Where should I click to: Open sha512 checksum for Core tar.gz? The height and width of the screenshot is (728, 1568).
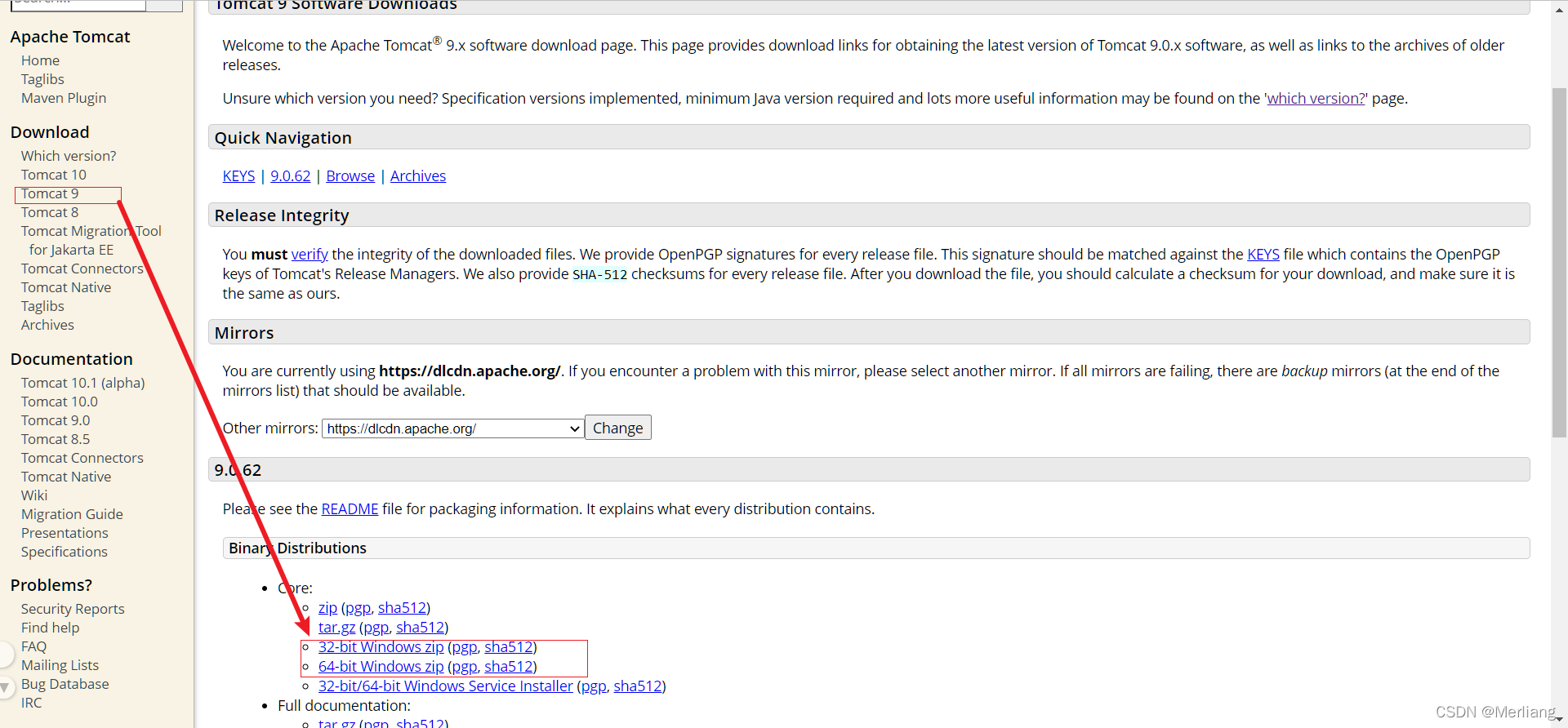[421, 628]
